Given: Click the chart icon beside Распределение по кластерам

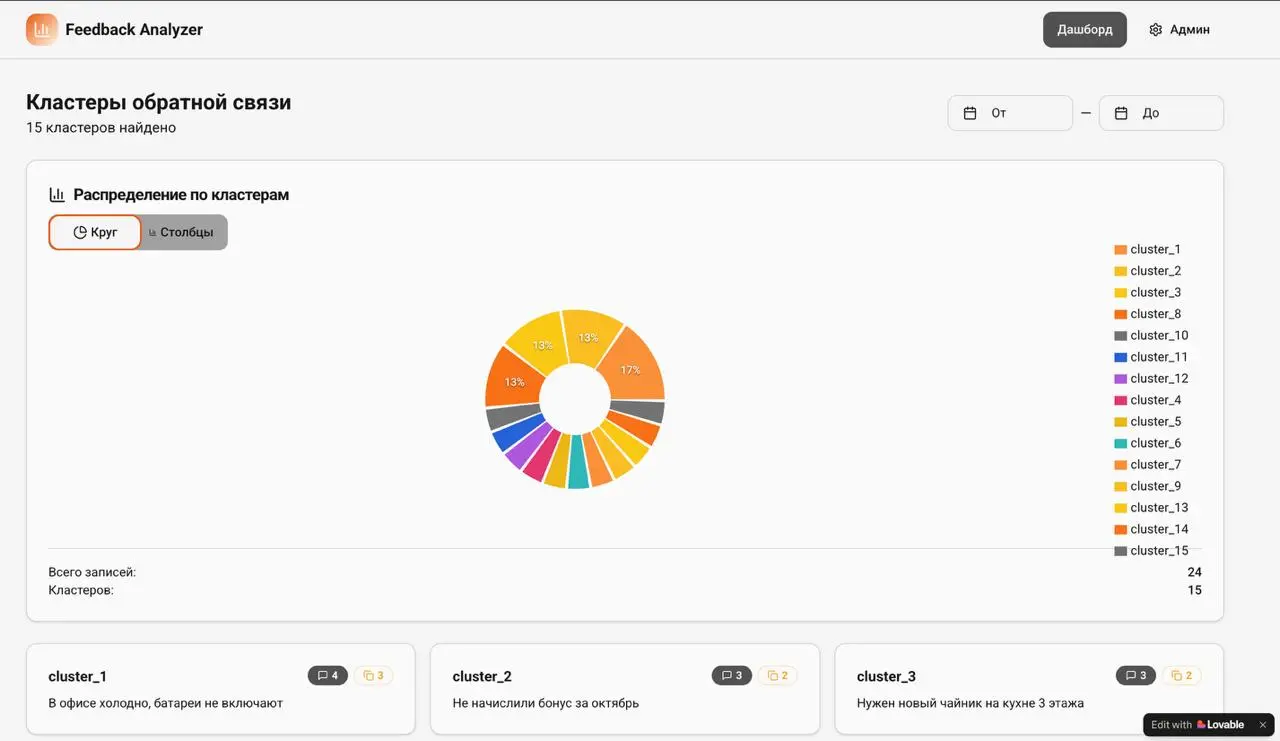Looking at the screenshot, I should (57, 195).
